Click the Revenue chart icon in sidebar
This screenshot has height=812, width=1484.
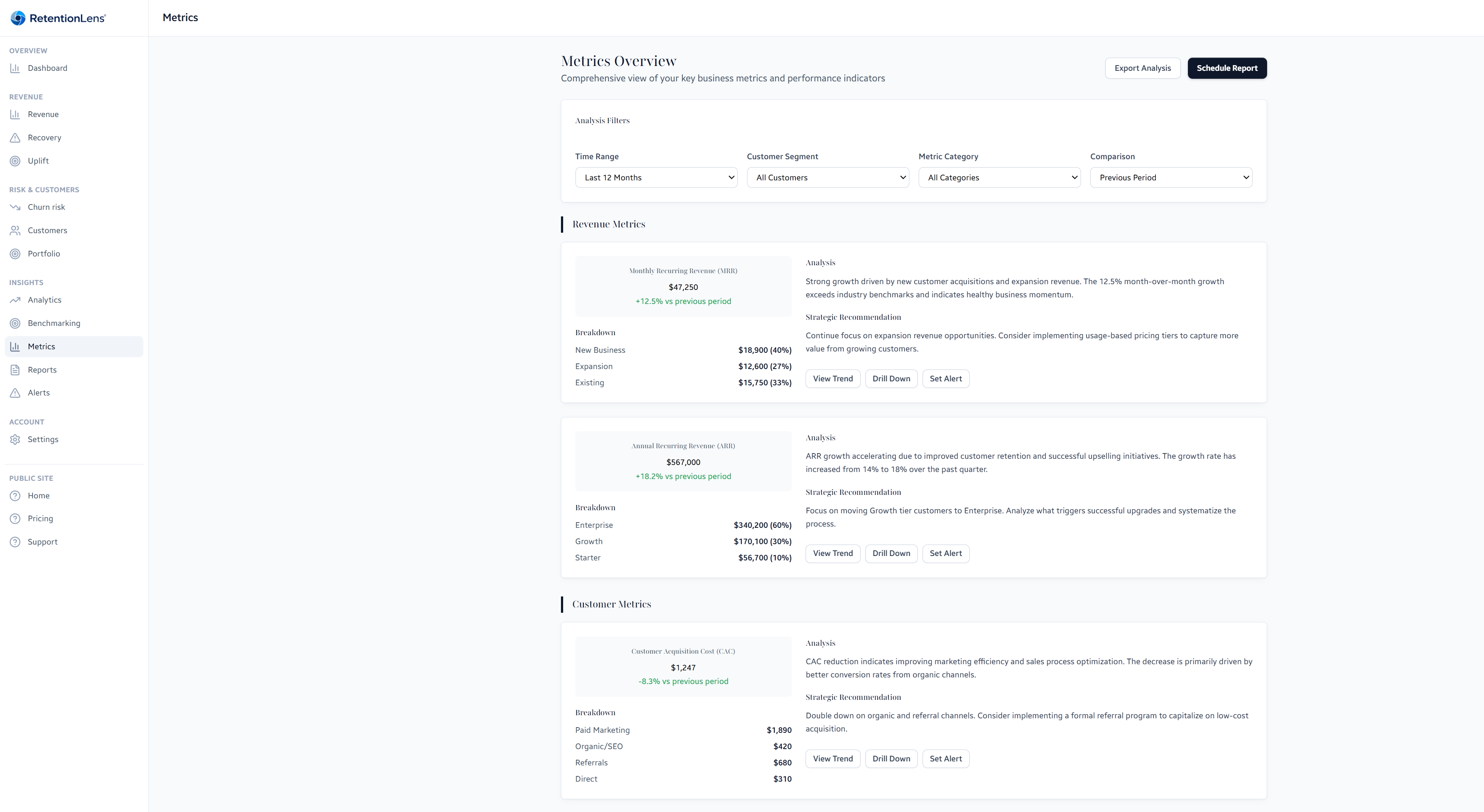point(15,115)
